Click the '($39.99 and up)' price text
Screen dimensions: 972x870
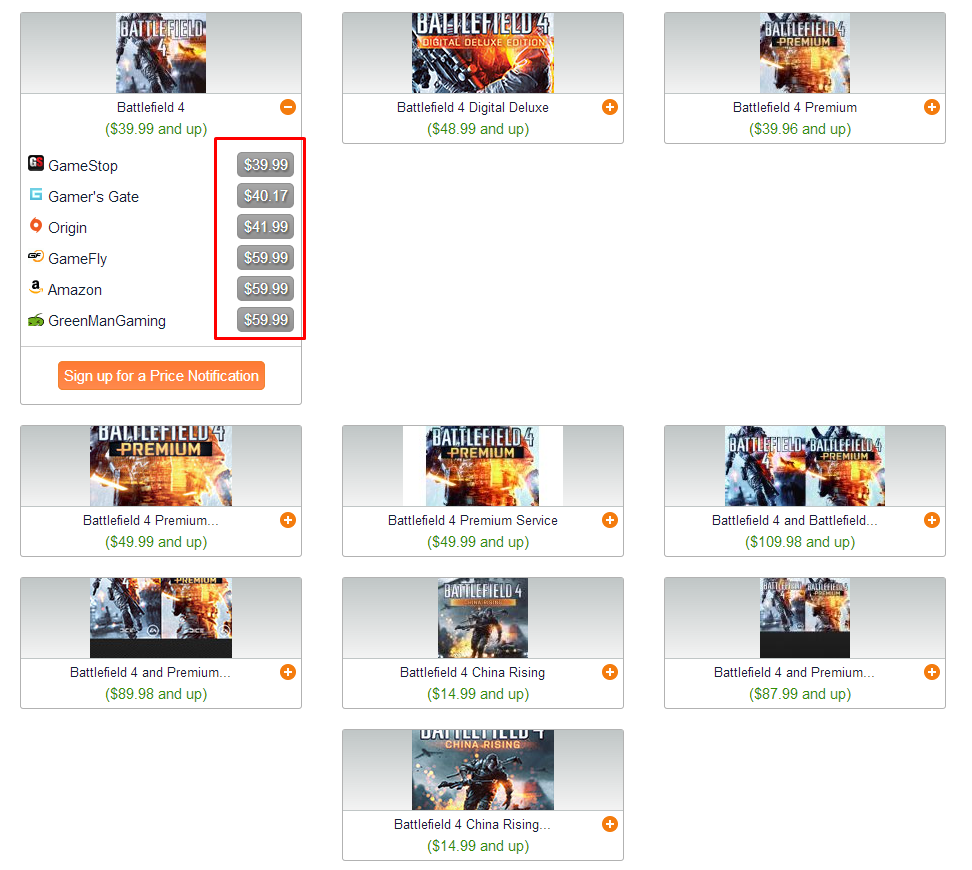(x=156, y=129)
